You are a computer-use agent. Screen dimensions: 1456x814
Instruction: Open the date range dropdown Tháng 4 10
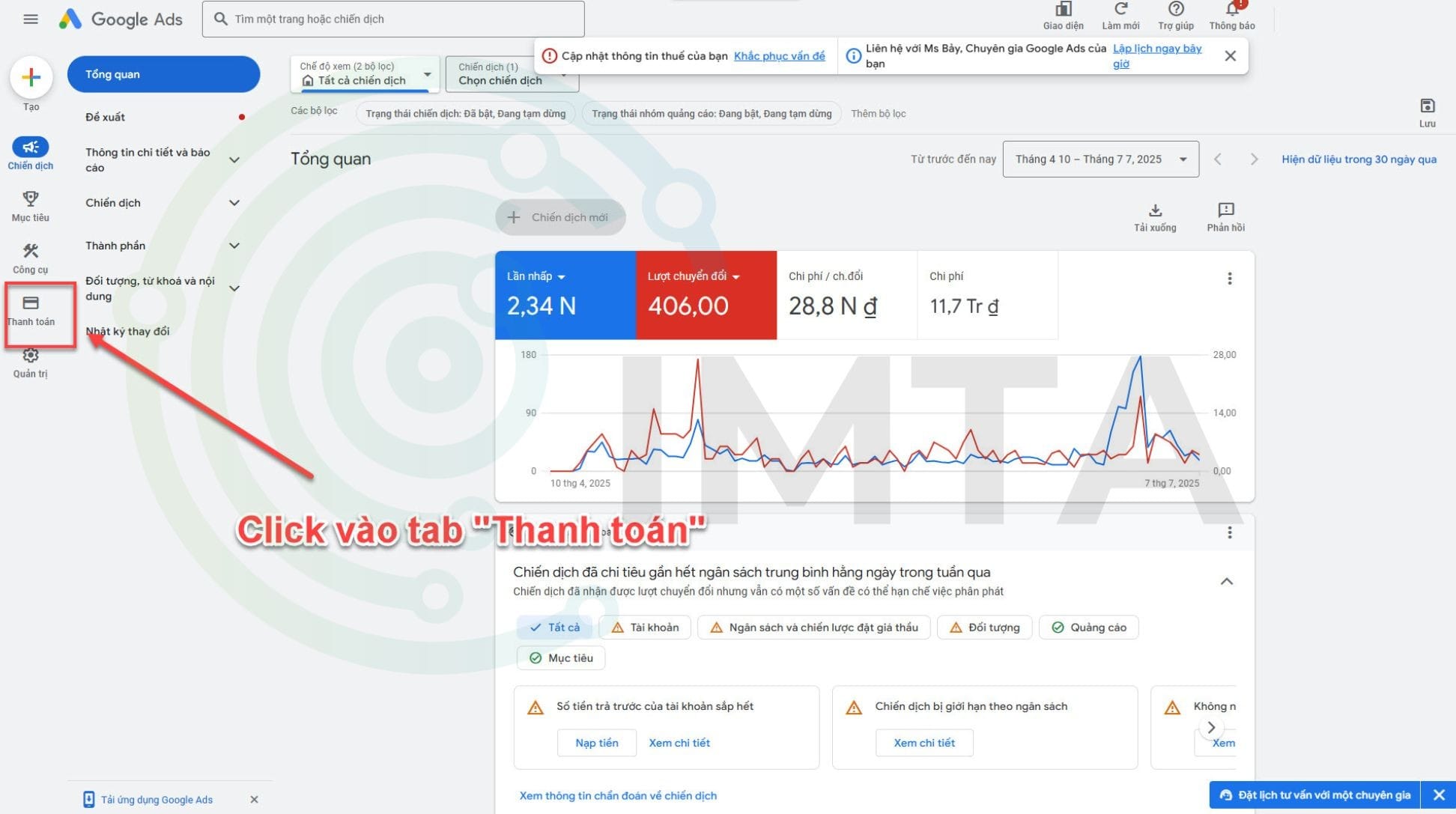click(x=1100, y=159)
